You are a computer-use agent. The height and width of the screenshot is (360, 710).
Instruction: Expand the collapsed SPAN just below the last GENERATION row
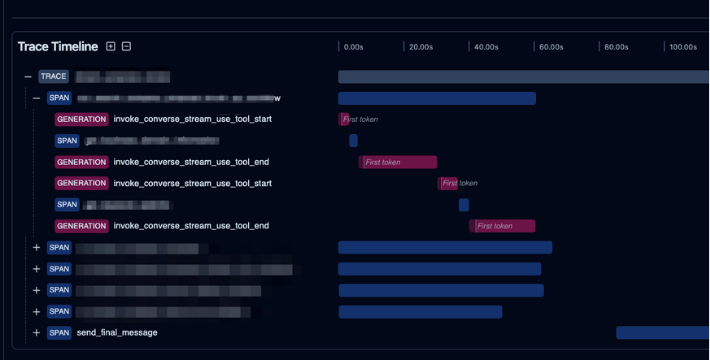point(37,248)
